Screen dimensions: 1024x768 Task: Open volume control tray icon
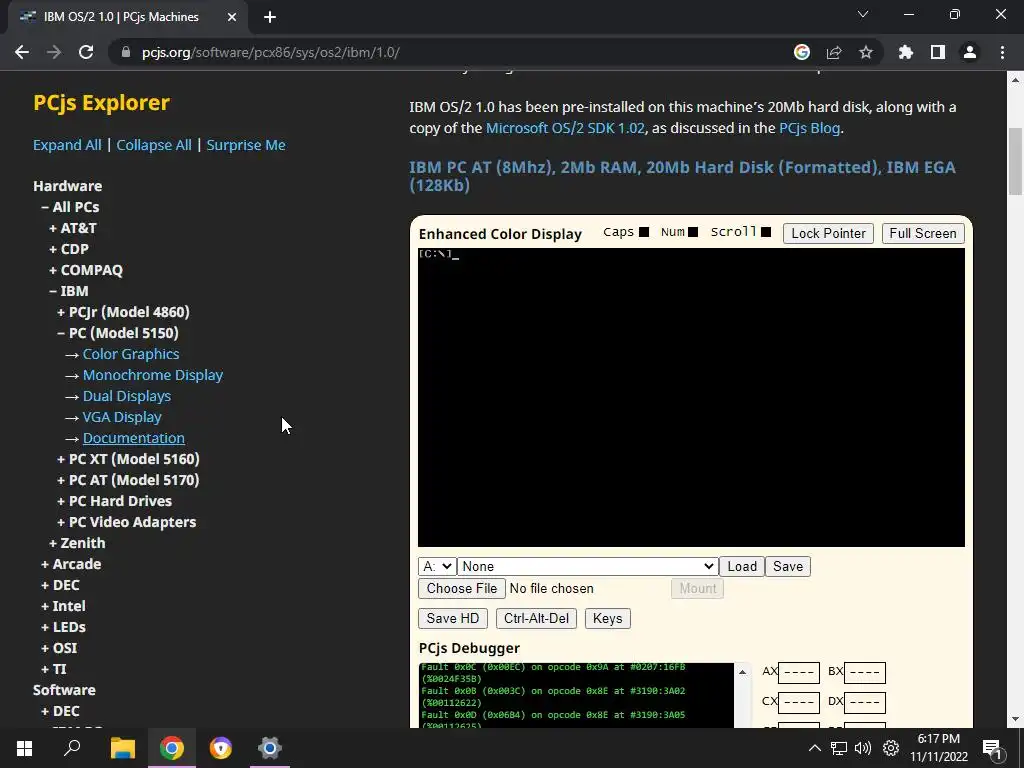(863, 748)
